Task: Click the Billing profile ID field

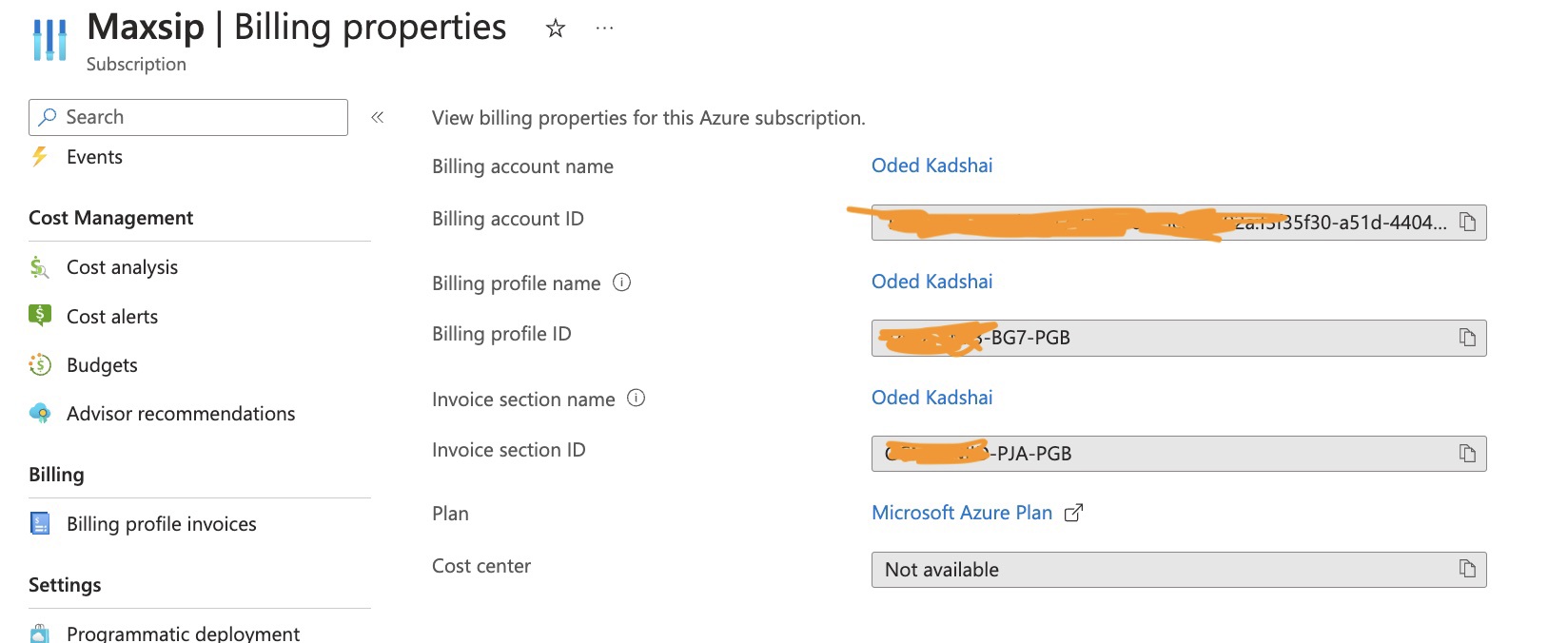Action: point(1179,338)
